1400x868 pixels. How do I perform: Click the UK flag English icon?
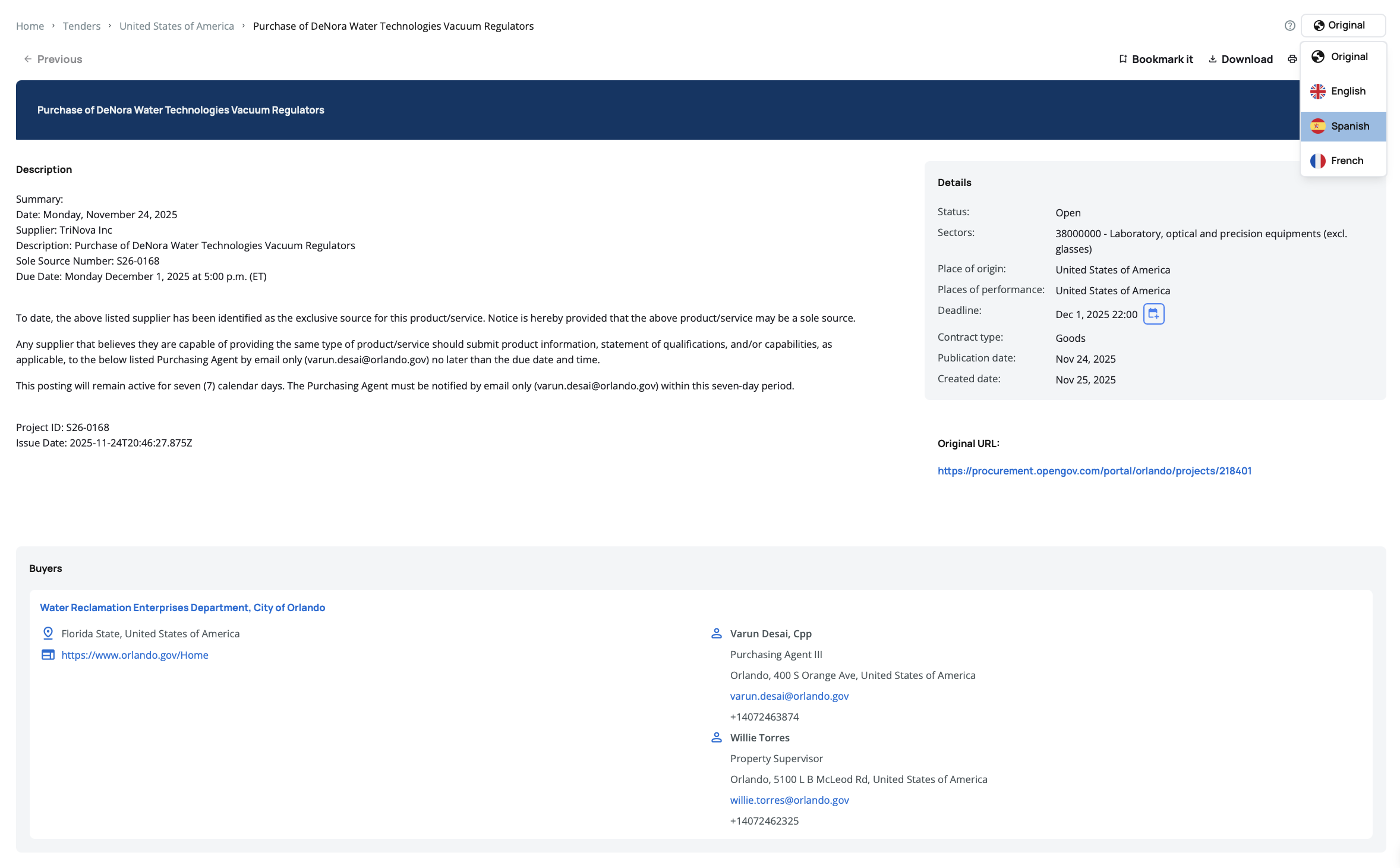(x=1318, y=91)
